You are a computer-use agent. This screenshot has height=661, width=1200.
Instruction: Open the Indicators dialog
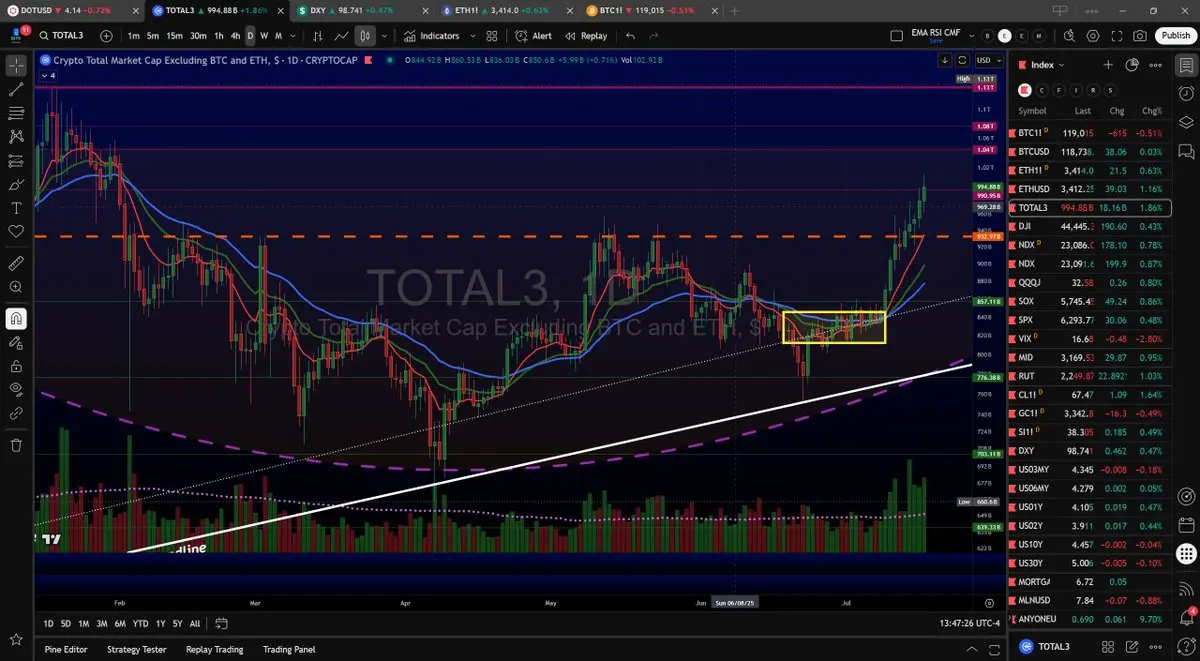click(x=432, y=36)
